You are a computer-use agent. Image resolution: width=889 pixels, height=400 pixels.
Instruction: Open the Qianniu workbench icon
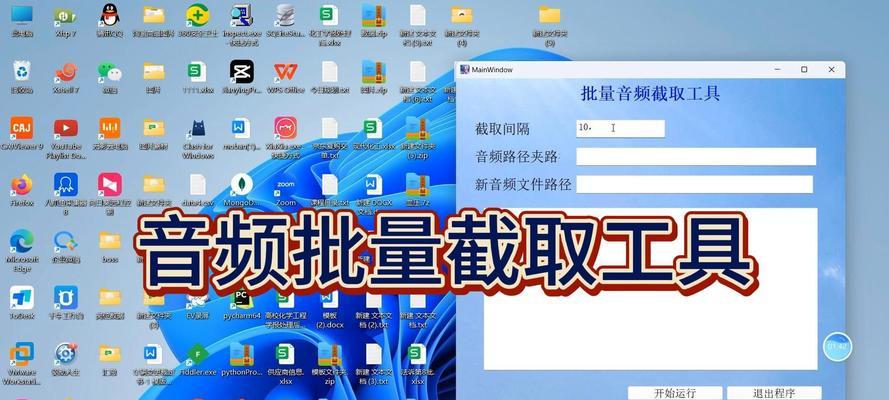[66, 297]
